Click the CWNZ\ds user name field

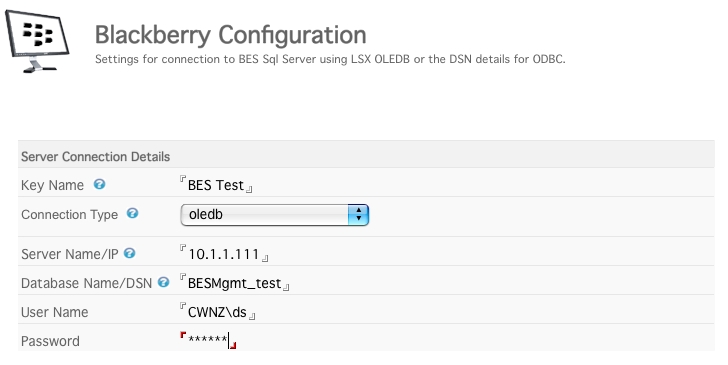(x=217, y=312)
